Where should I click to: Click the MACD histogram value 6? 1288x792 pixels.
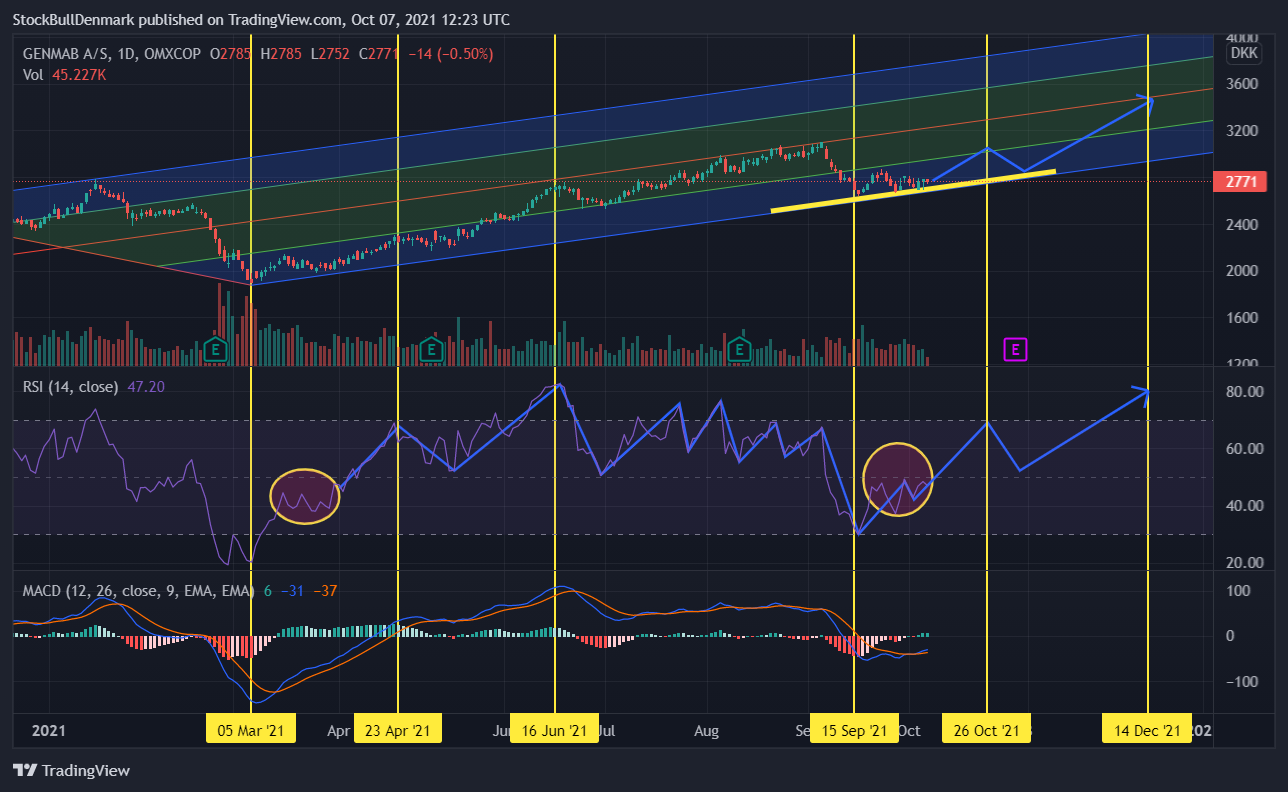268,591
